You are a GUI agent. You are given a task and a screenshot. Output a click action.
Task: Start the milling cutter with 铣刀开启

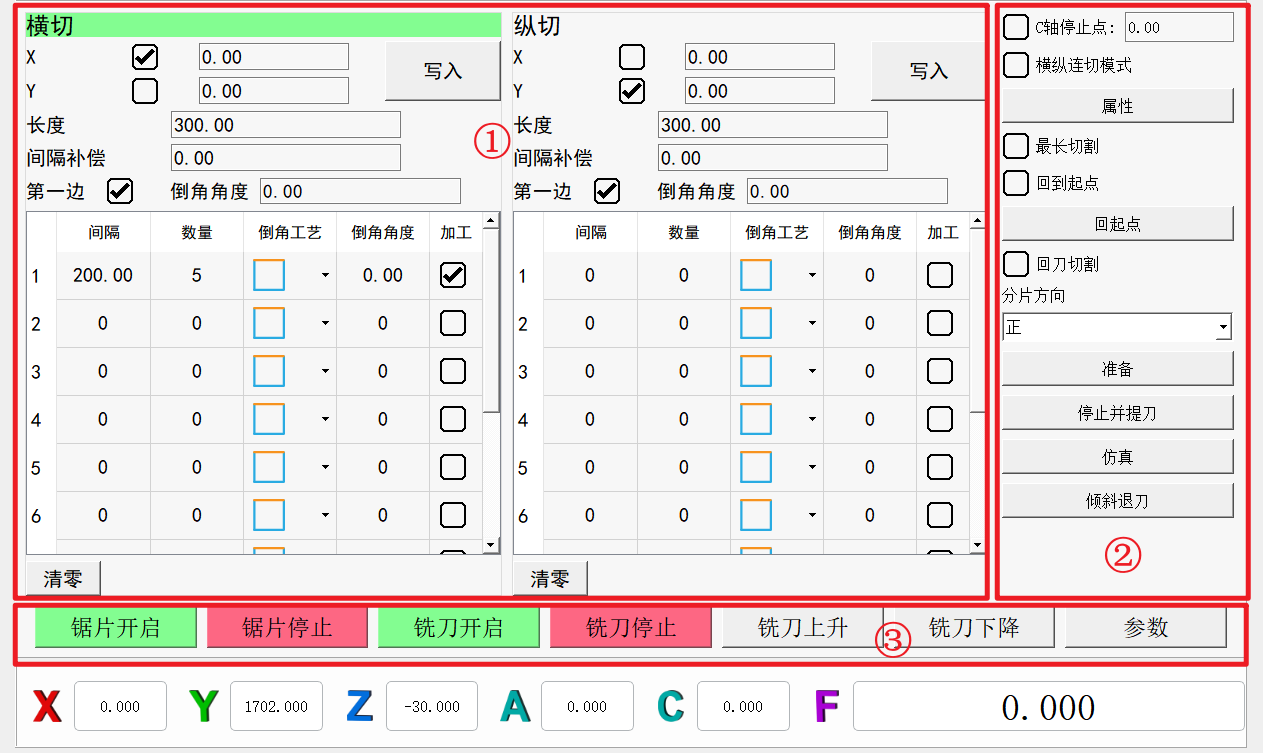(x=458, y=628)
